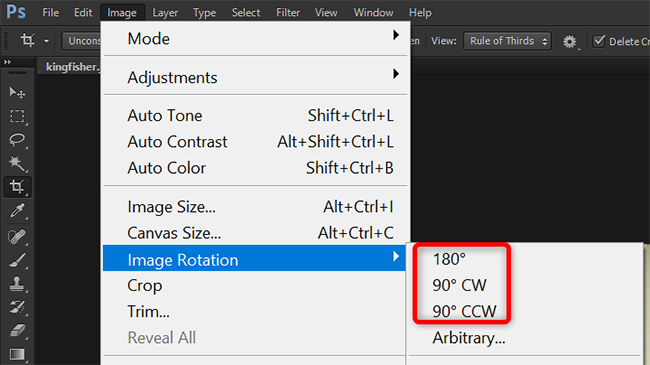Viewport: 650px width, 365px height.
Task: Apply Auto Contrast
Action: click(255, 141)
